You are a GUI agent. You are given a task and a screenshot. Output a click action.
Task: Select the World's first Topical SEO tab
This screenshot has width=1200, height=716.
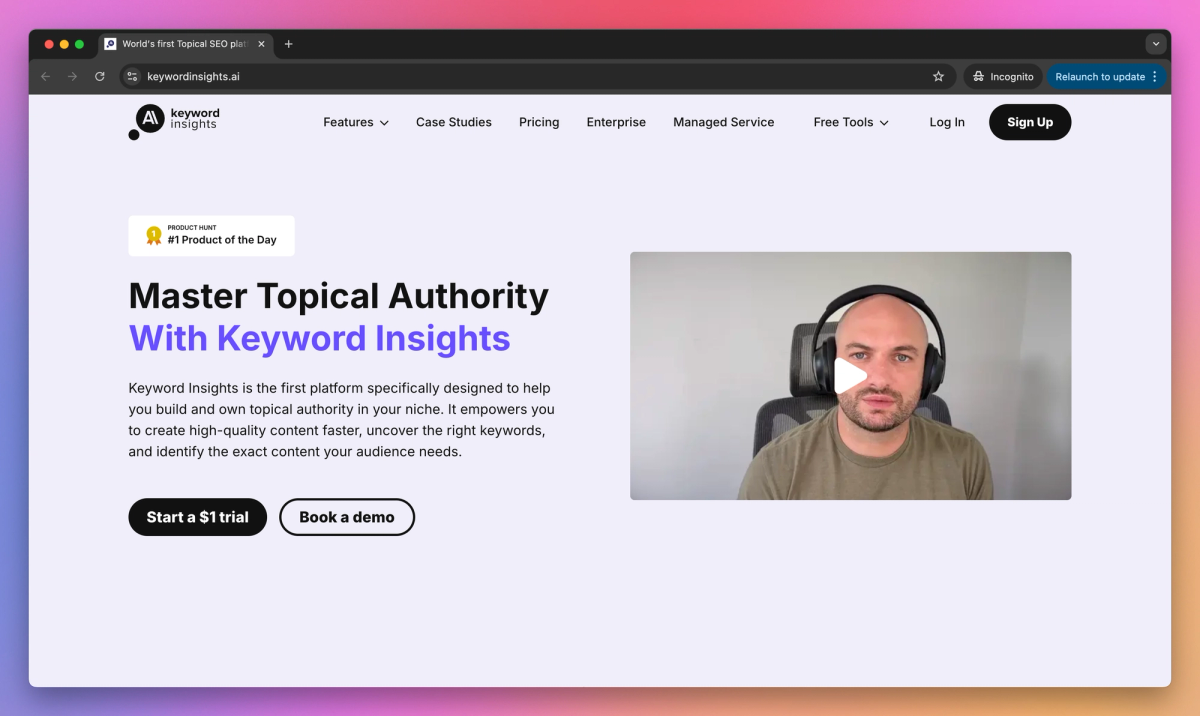185,44
